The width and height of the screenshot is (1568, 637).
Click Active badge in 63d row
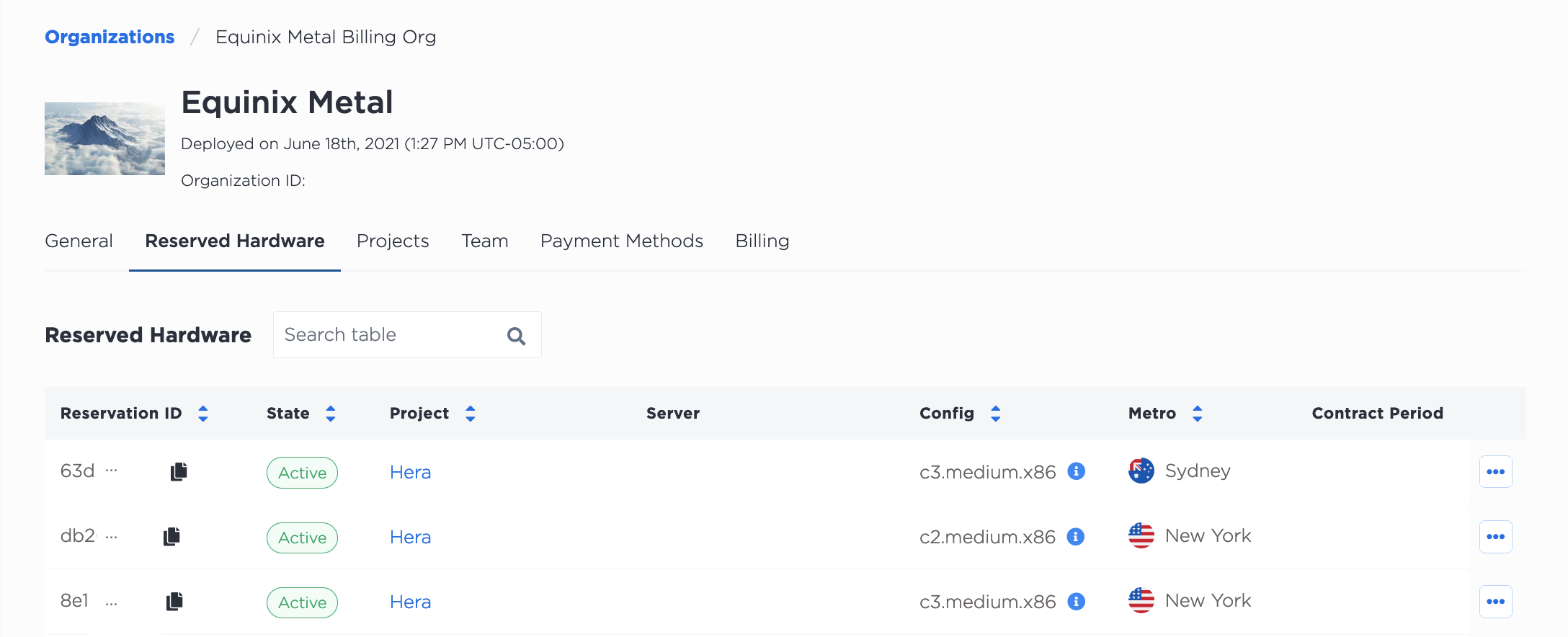(x=302, y=473)
